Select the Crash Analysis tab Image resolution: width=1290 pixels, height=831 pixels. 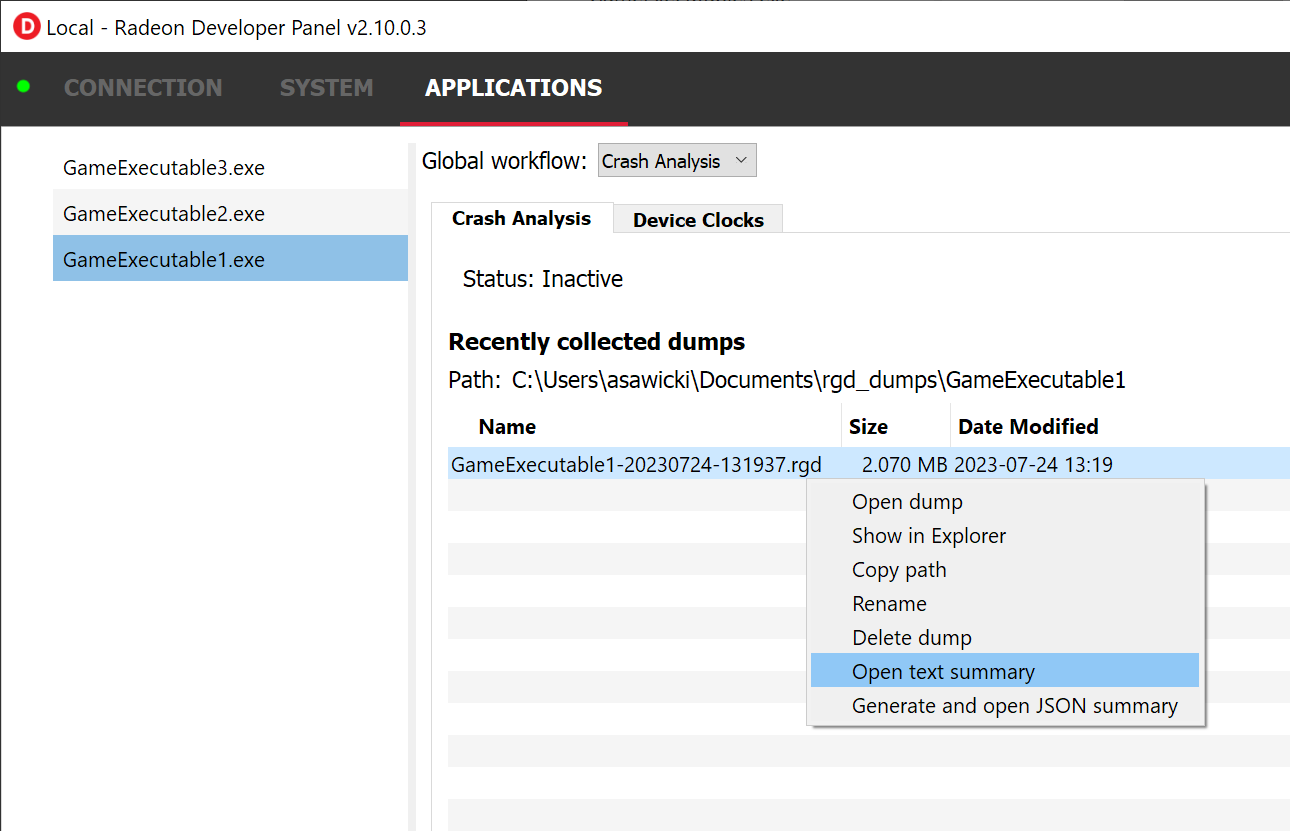point(521,218)
